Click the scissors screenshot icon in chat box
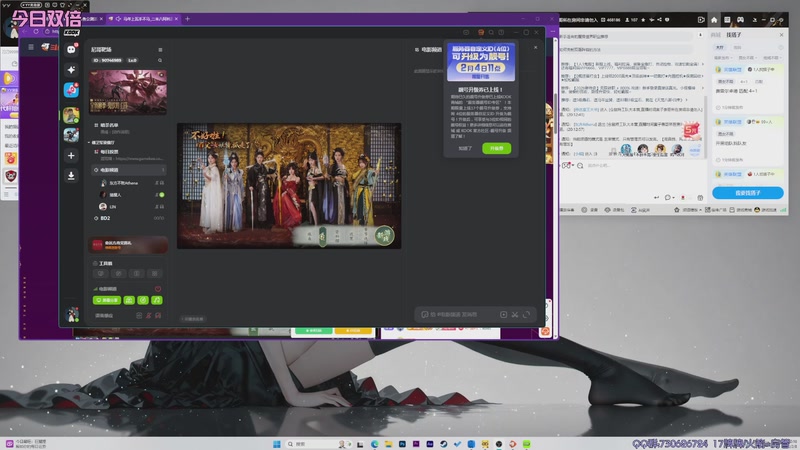800x450 pixels. [515, 315]
